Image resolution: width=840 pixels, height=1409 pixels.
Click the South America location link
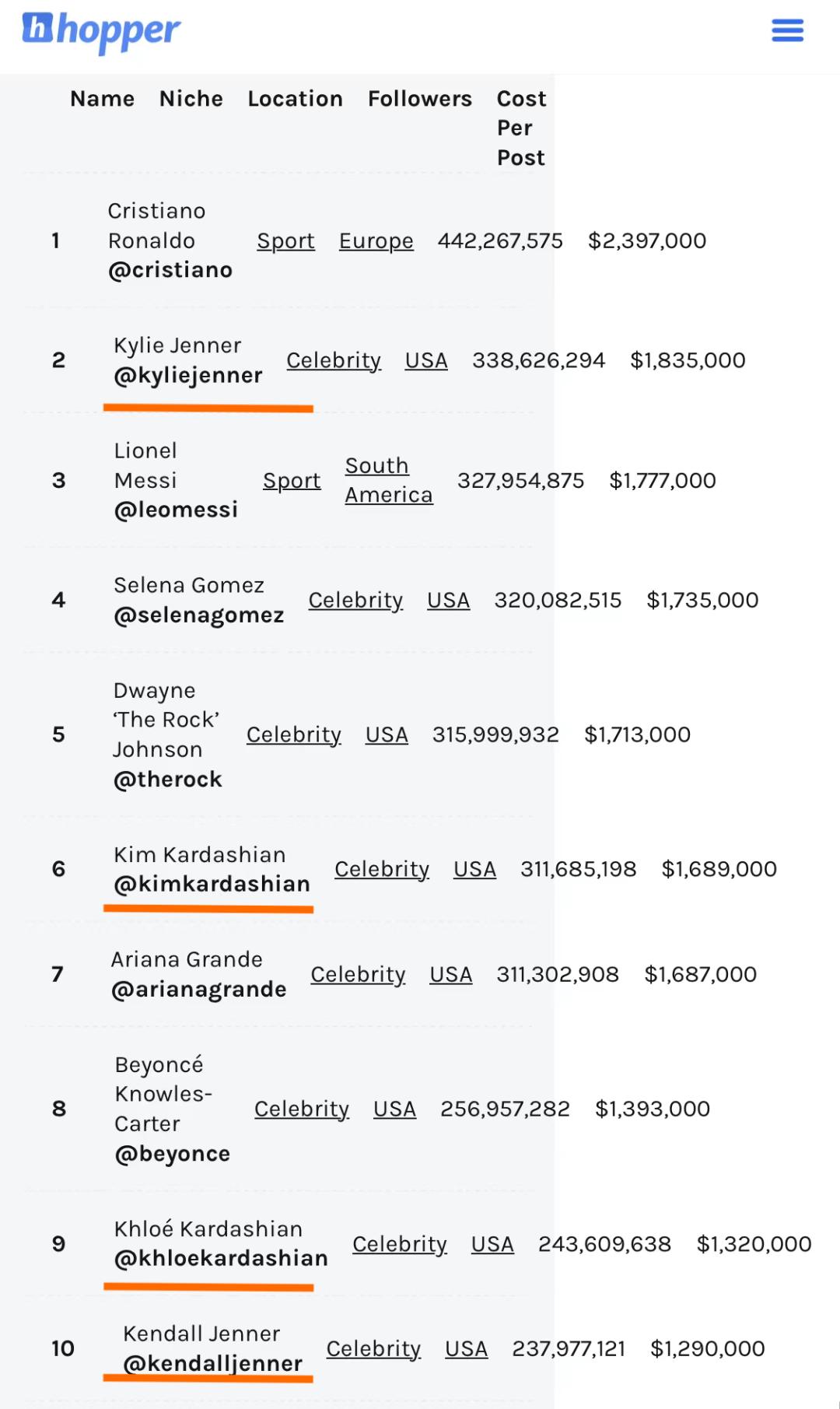pos(388,480)
